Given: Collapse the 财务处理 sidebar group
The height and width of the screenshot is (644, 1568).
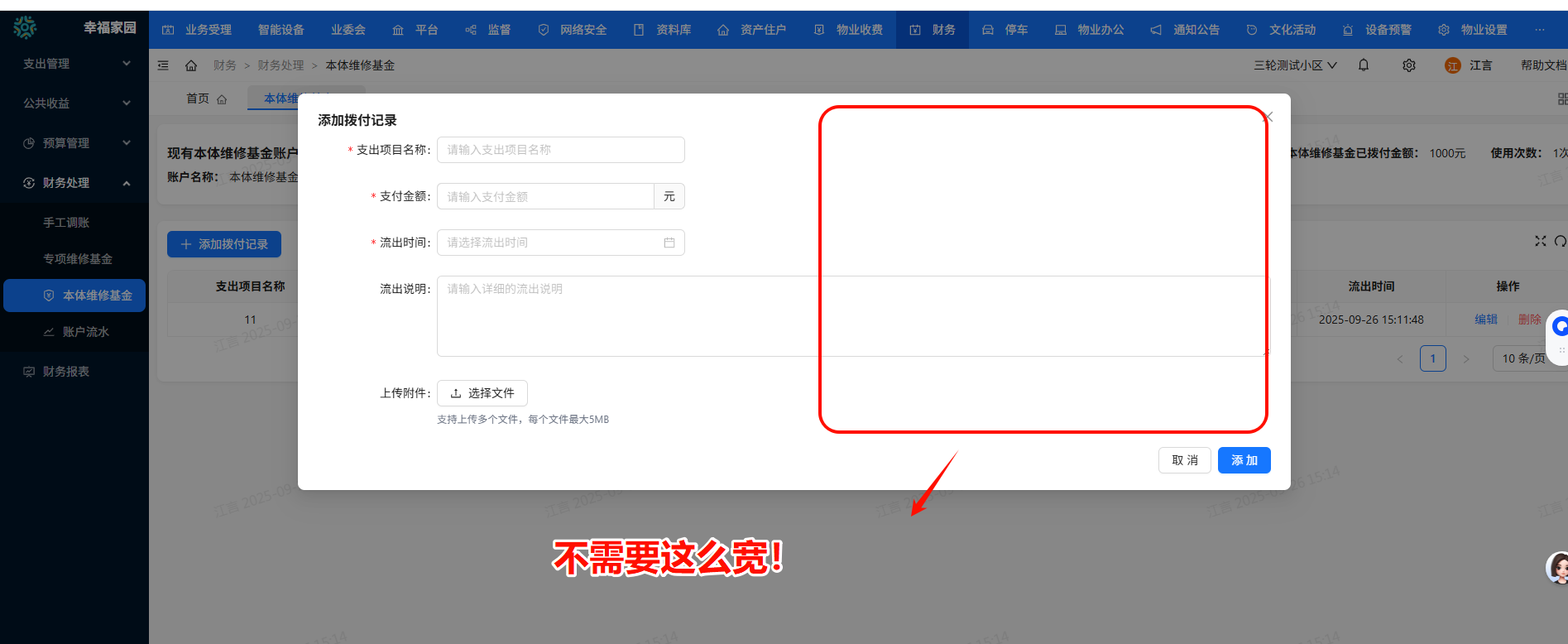Looking at the screenshot, I should tap(74, 183).
